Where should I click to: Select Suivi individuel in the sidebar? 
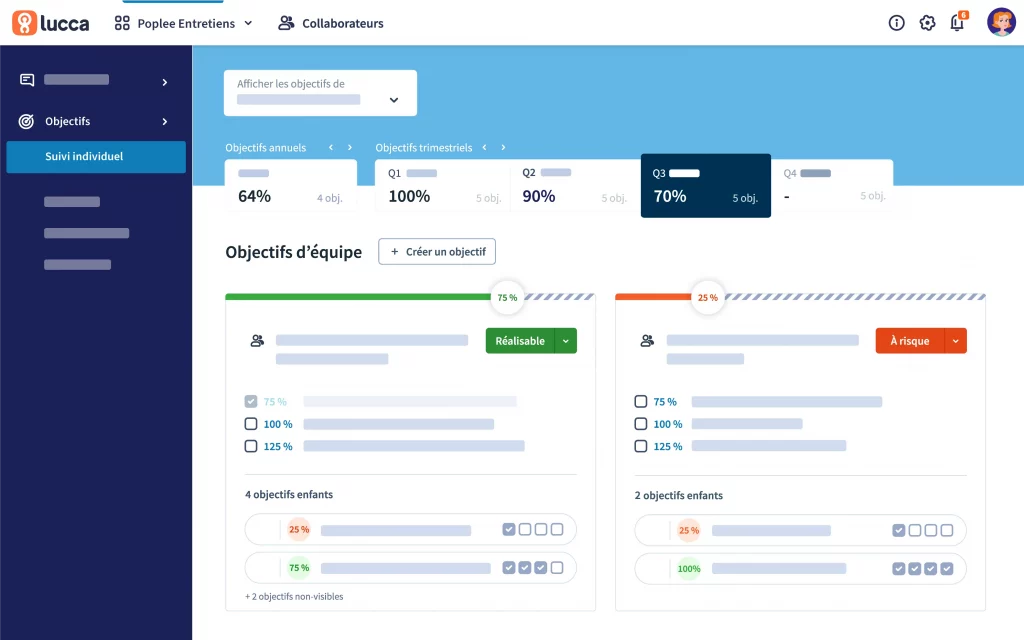coord(96,157)
